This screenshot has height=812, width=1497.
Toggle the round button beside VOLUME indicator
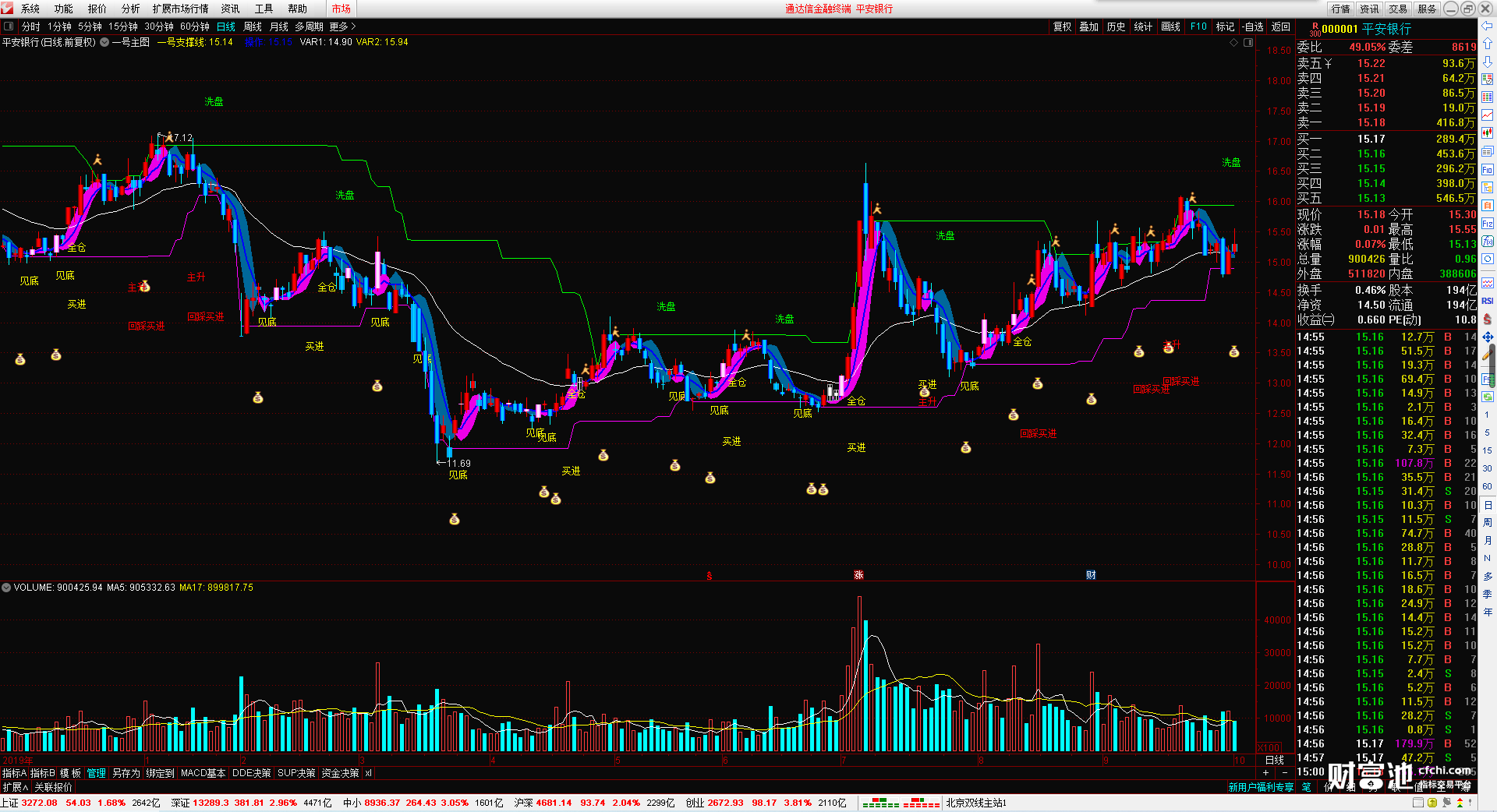point(6,588)
